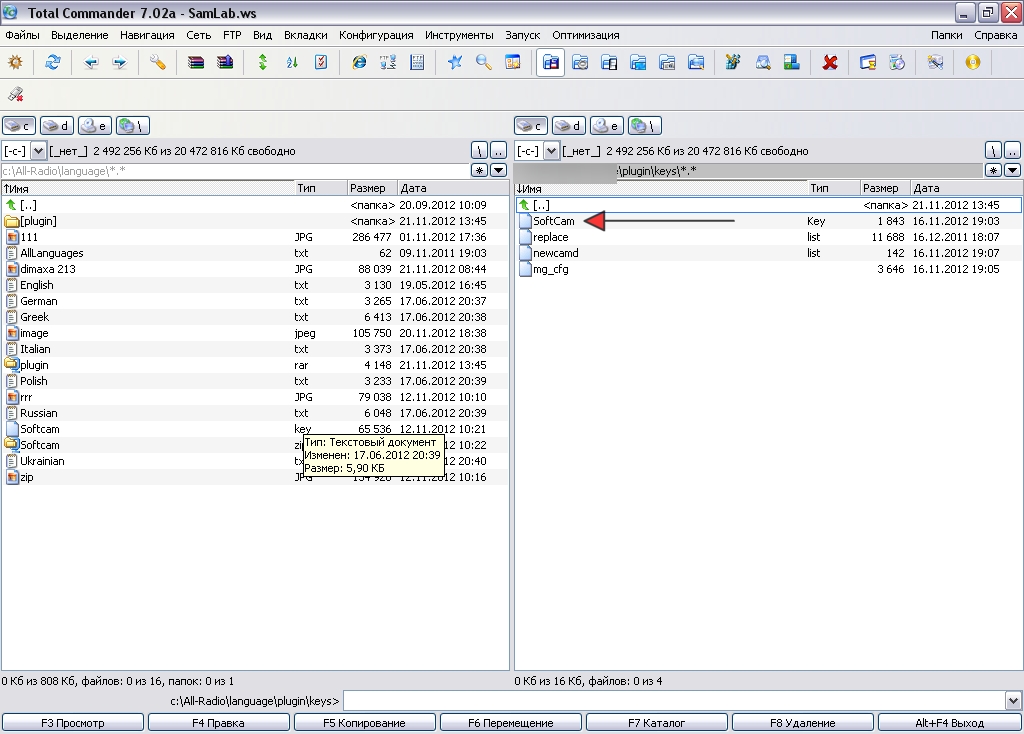Go to root directory in left panel
This screenshot has height=734, width=1024.
(x=479, y=151)
